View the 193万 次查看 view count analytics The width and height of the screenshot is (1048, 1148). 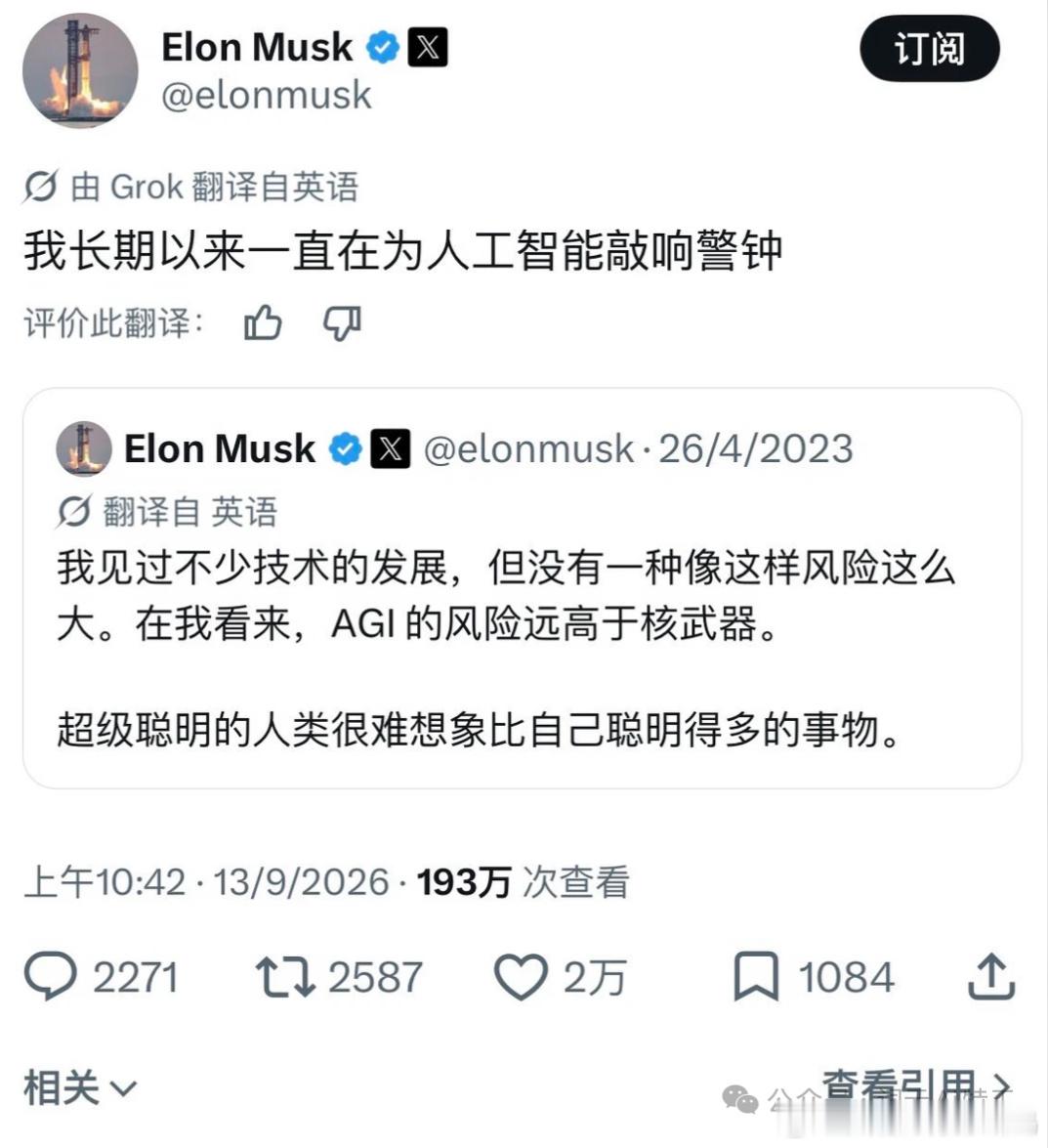523,881
